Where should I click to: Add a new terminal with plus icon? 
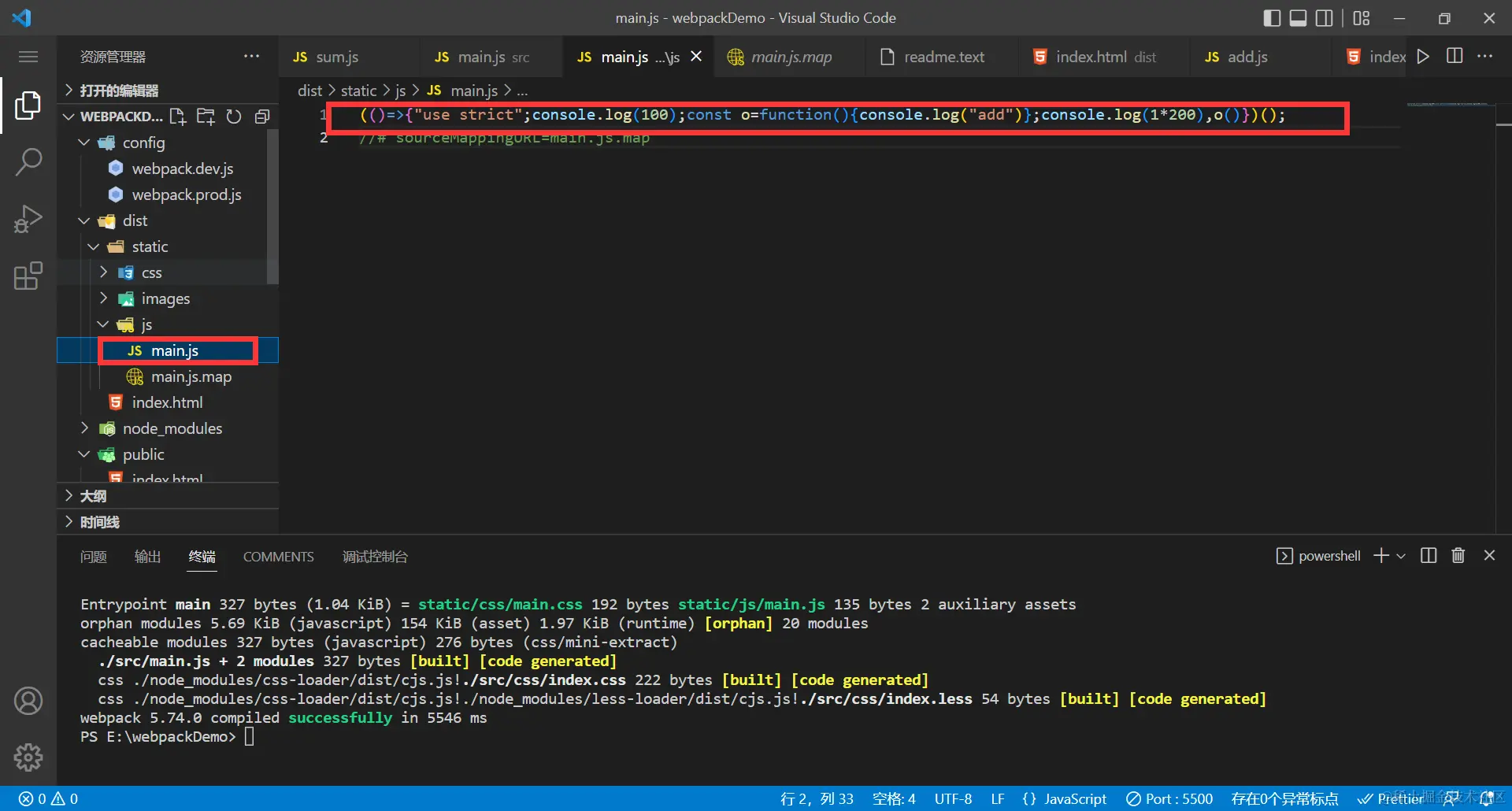coord(1380,556)
